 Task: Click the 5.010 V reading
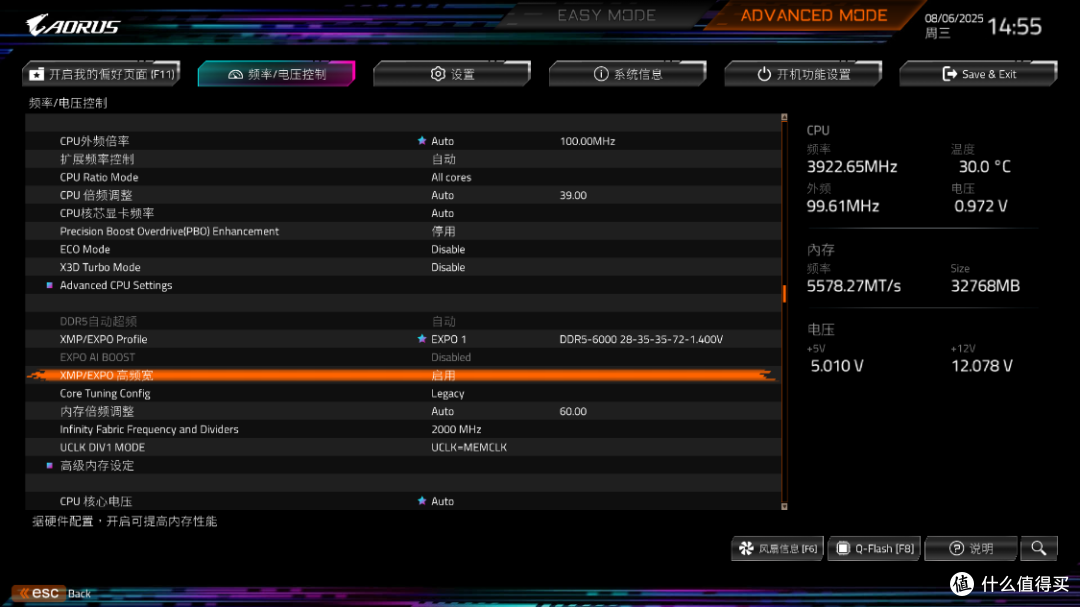pyautogui.click(x=837, y=366)
